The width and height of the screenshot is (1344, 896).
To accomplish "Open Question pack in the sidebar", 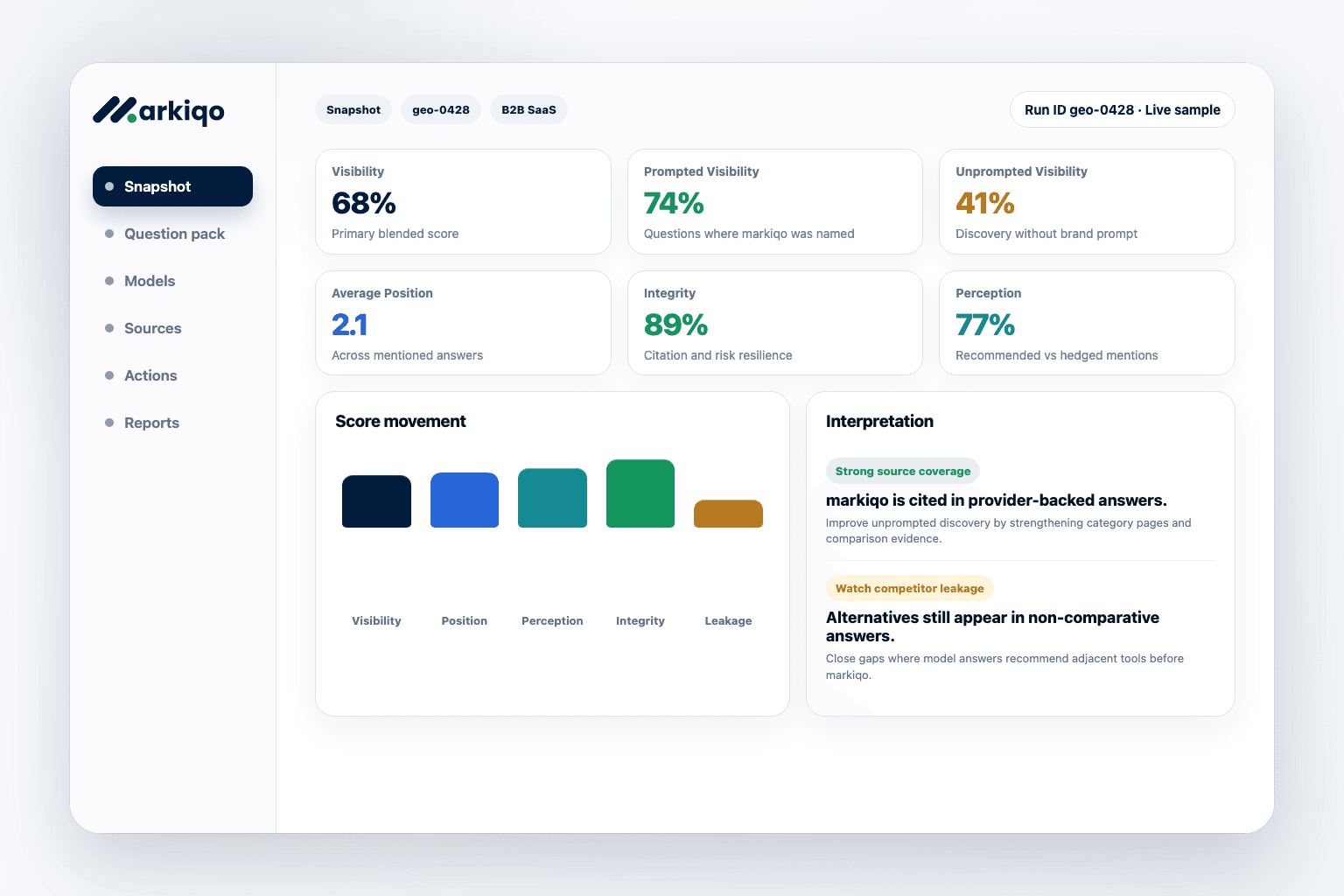I will 172,234.
